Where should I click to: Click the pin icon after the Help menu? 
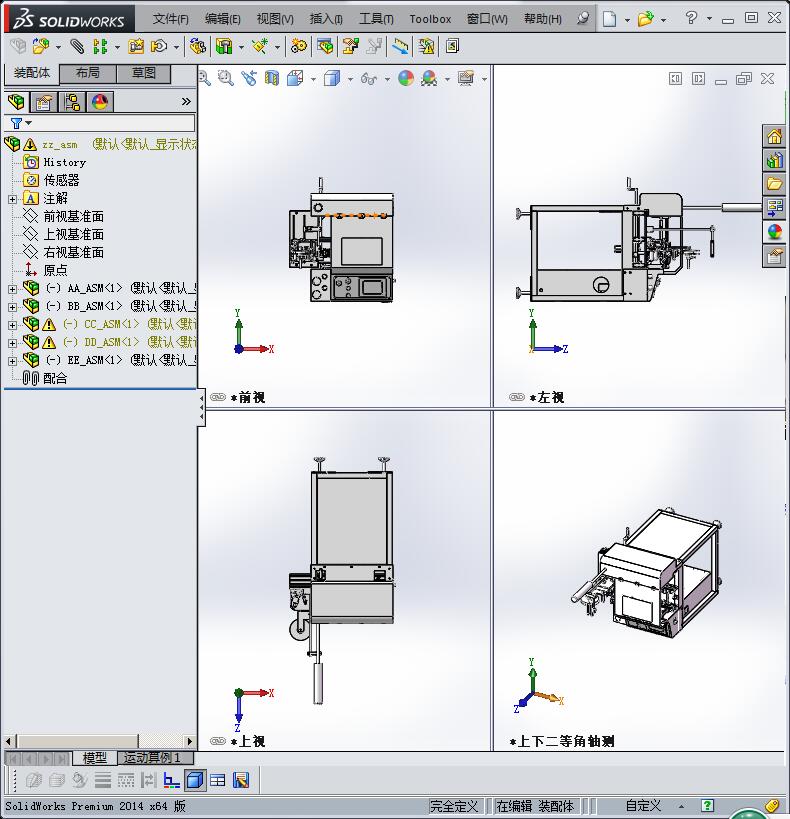tap(583, 18)
